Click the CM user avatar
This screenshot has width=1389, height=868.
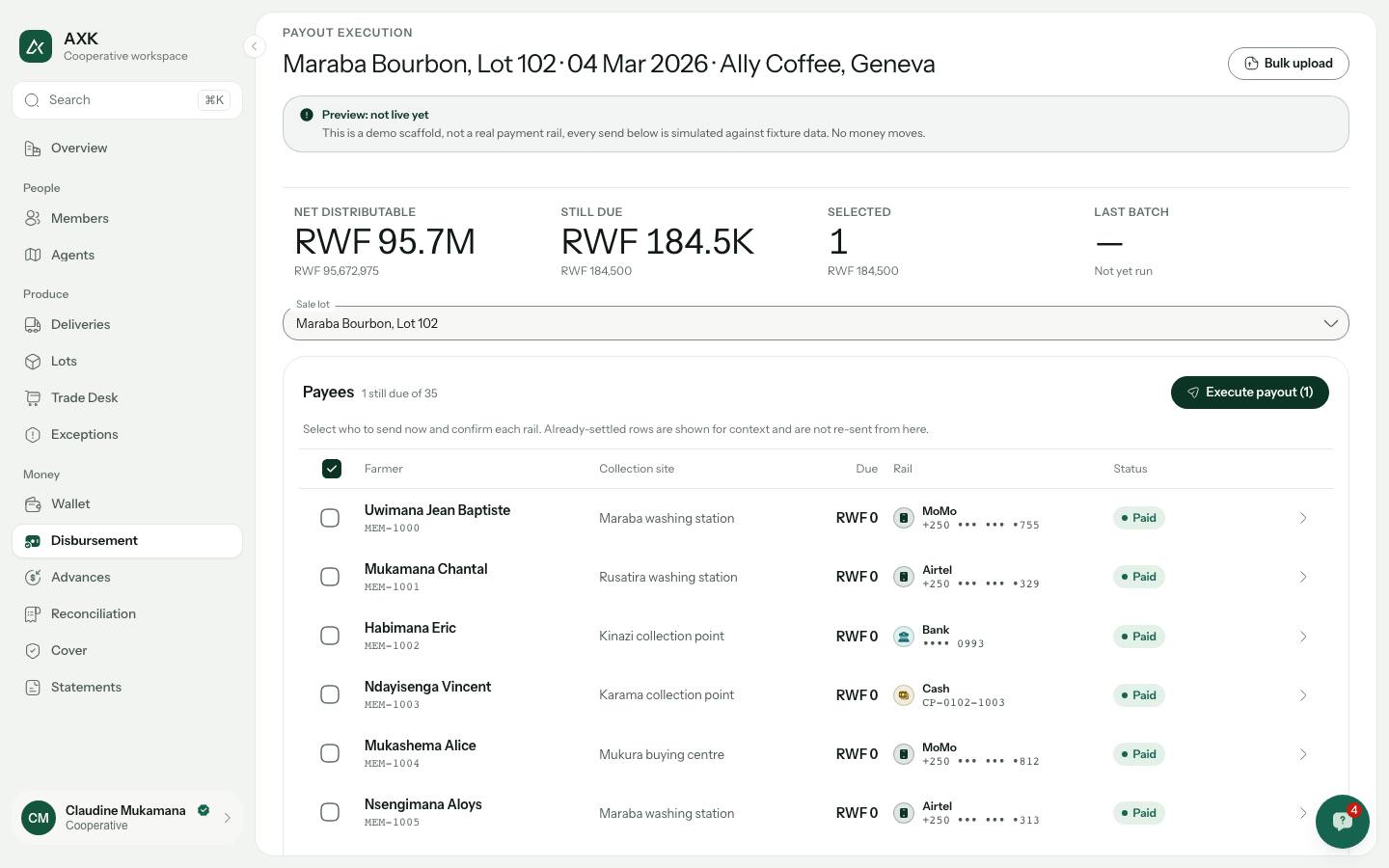39,818
